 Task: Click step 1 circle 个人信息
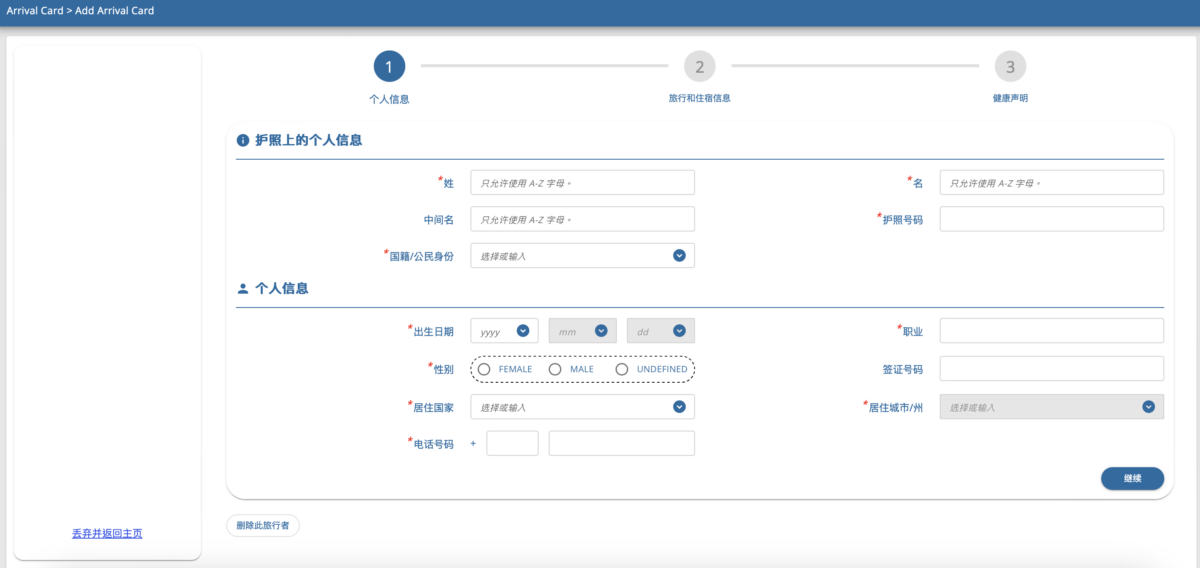coord(389,67)
